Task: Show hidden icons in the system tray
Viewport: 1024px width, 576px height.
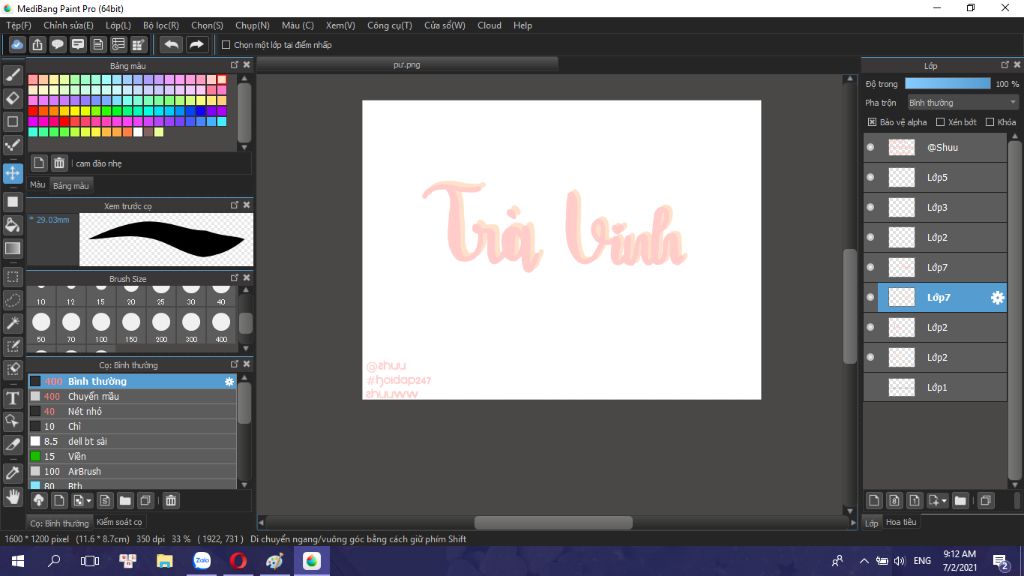Action: (x=864, y=561)
